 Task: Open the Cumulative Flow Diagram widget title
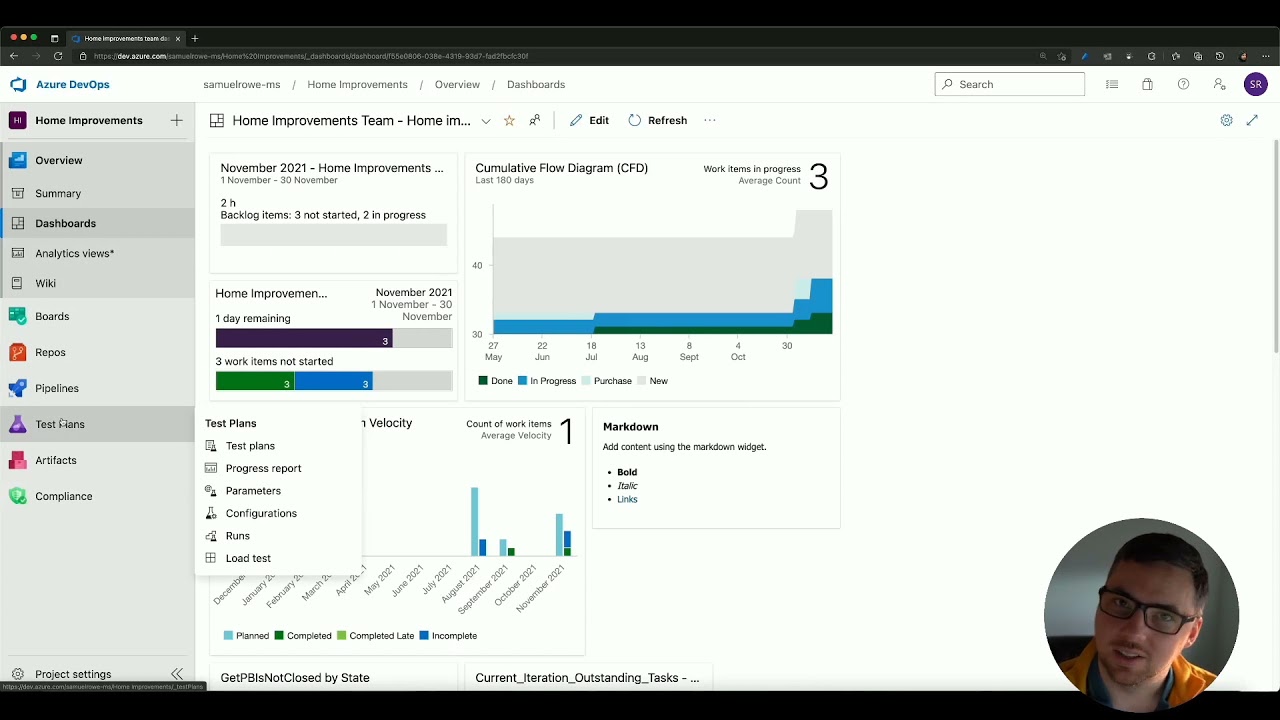[x=561, y=168]
